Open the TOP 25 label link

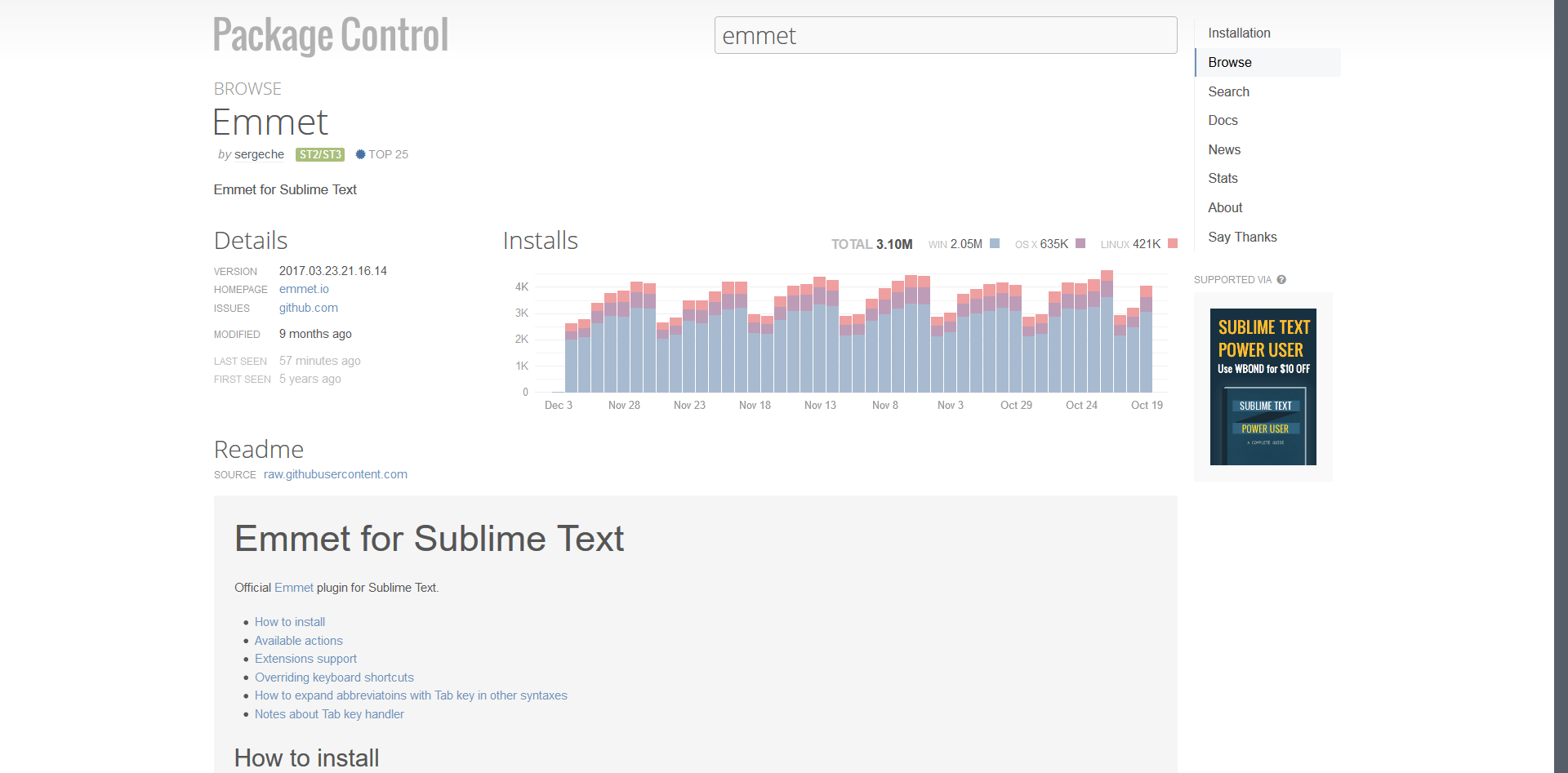[388, 154]
